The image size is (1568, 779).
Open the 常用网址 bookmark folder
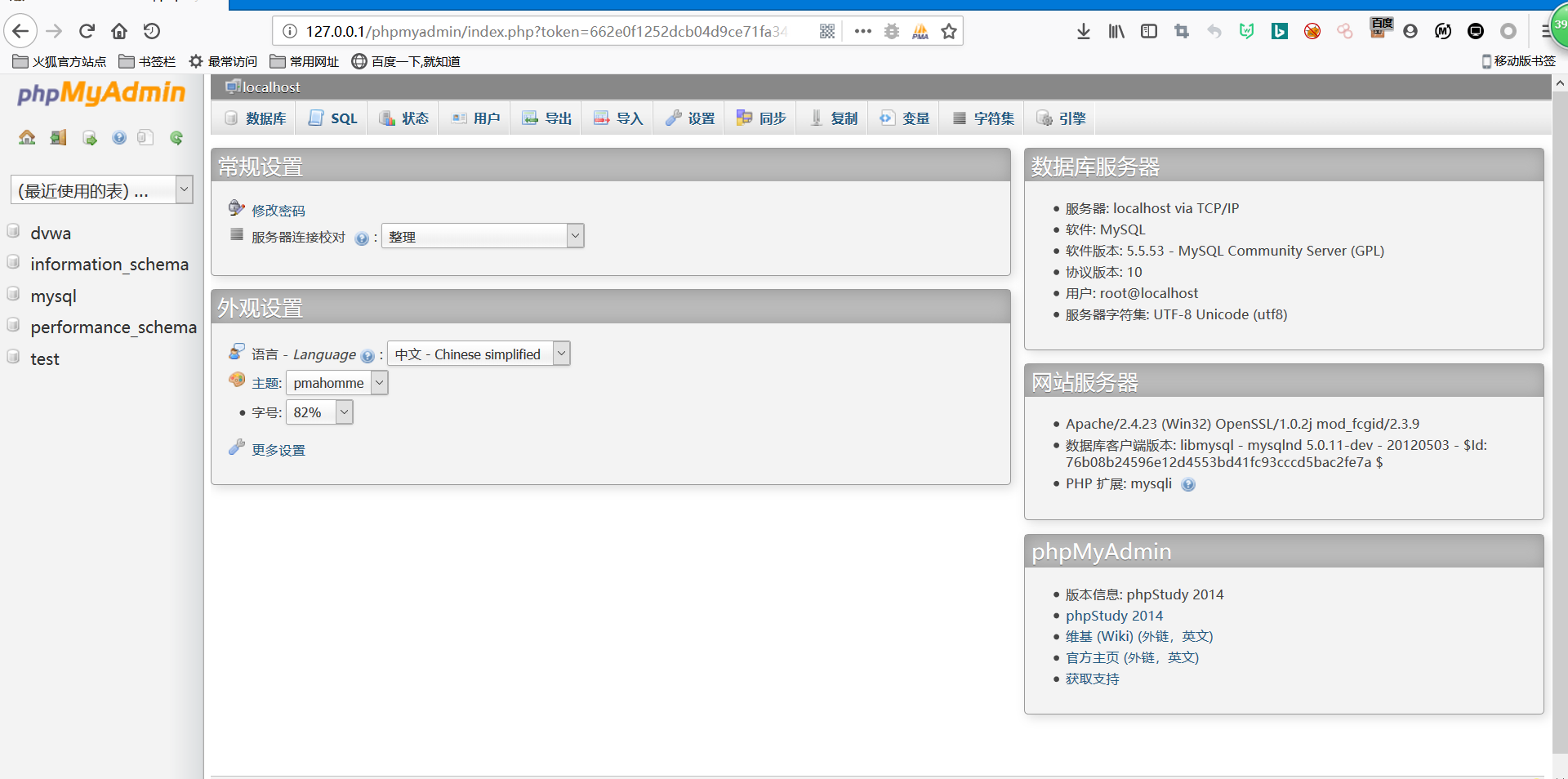tap(305, 61)
